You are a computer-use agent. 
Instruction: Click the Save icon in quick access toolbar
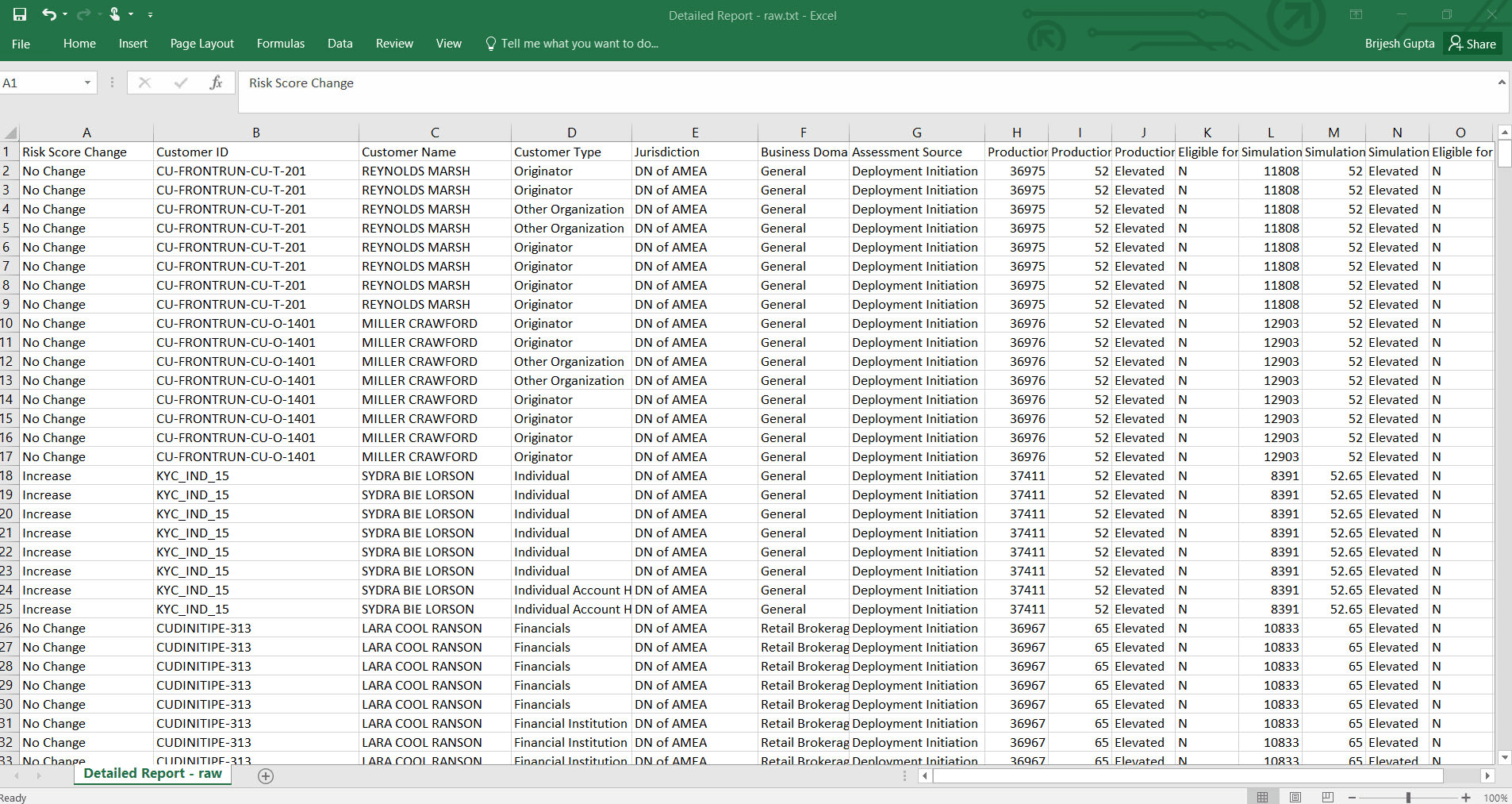tap(20, 14)
